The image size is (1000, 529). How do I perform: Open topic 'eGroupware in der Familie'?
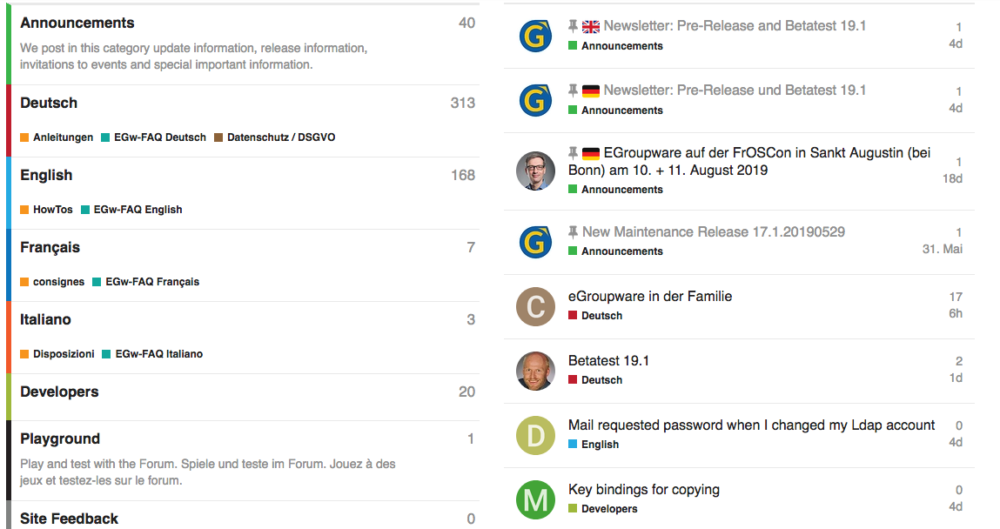(650, 296)
